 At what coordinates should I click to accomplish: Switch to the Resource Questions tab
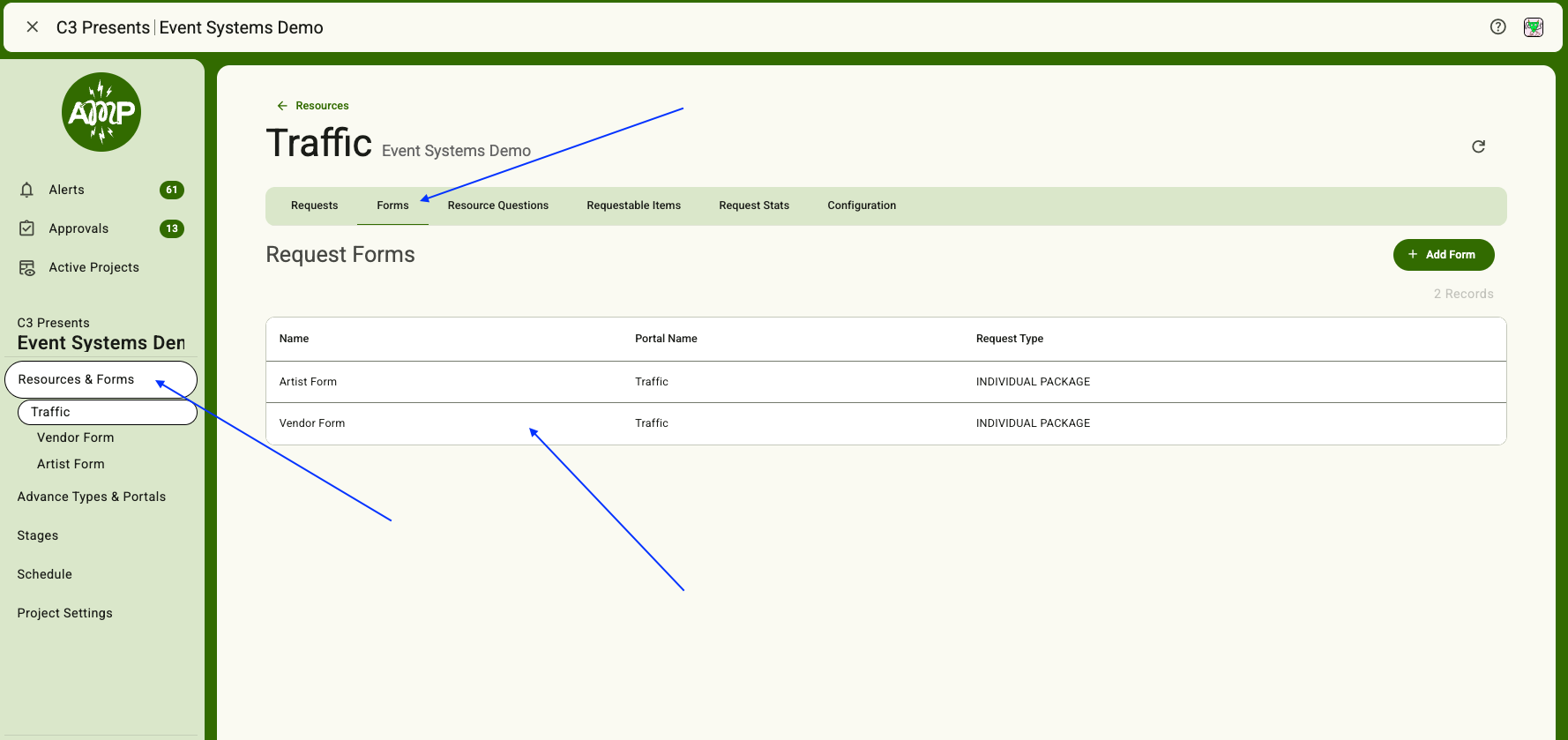pyautogui.click(x=498, y=206)
